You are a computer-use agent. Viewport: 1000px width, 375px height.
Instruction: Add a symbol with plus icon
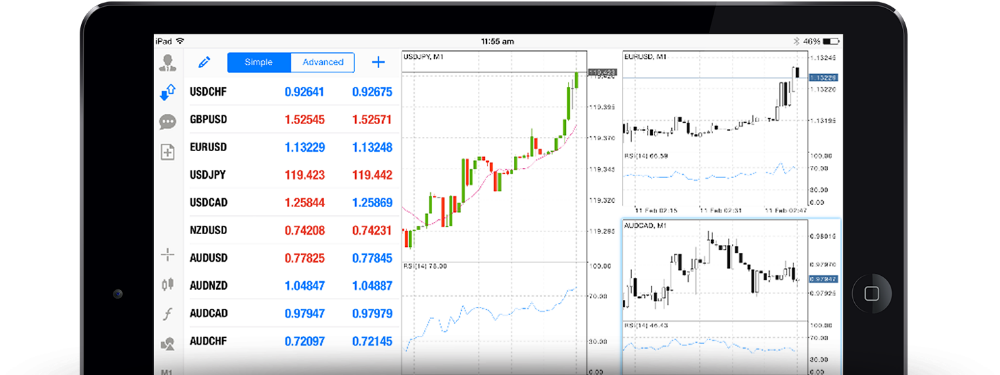tap(378, 62)
